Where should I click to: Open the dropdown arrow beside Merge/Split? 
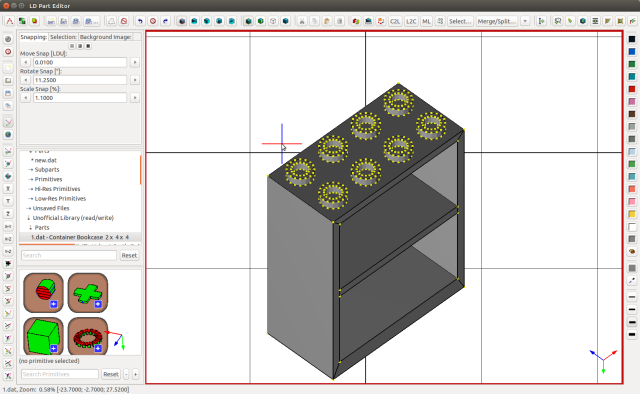(x=525, y=21)
